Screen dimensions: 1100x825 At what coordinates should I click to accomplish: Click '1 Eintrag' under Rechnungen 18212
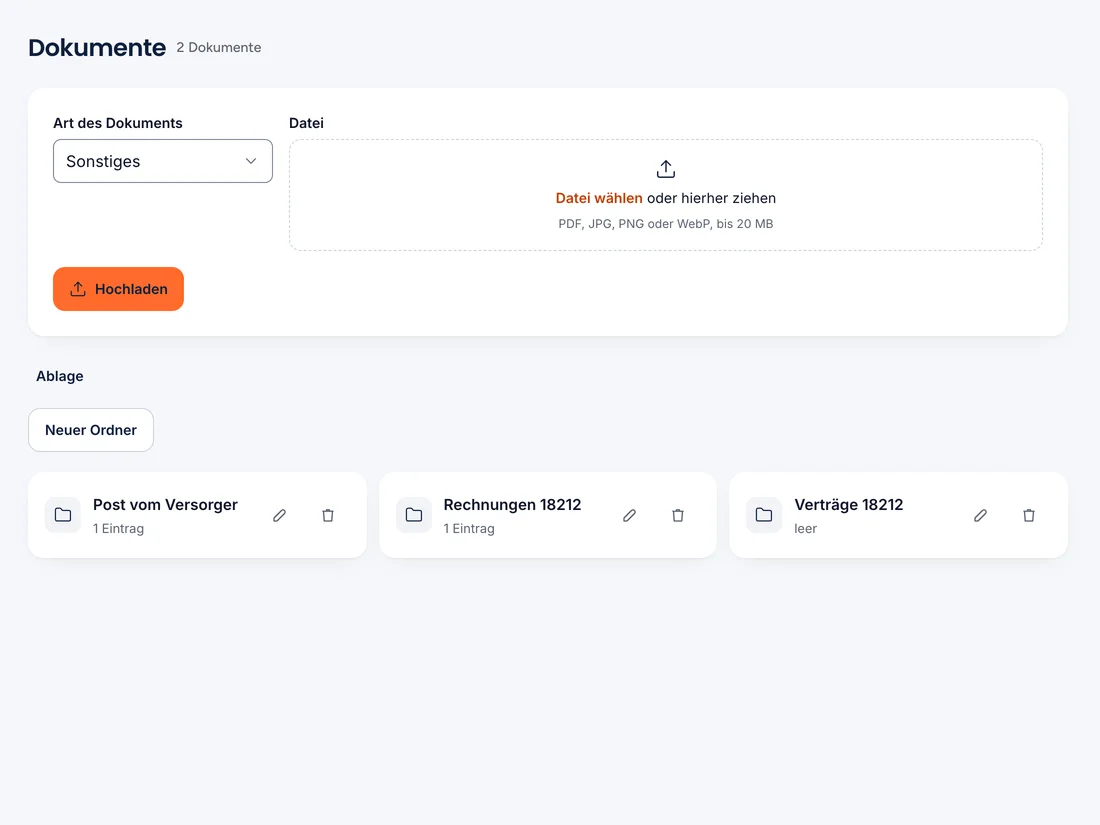click(469, 528)
